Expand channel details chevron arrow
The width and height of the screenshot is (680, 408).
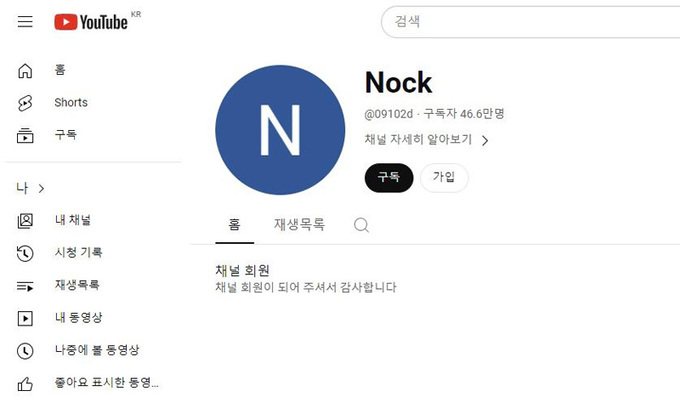485,140
